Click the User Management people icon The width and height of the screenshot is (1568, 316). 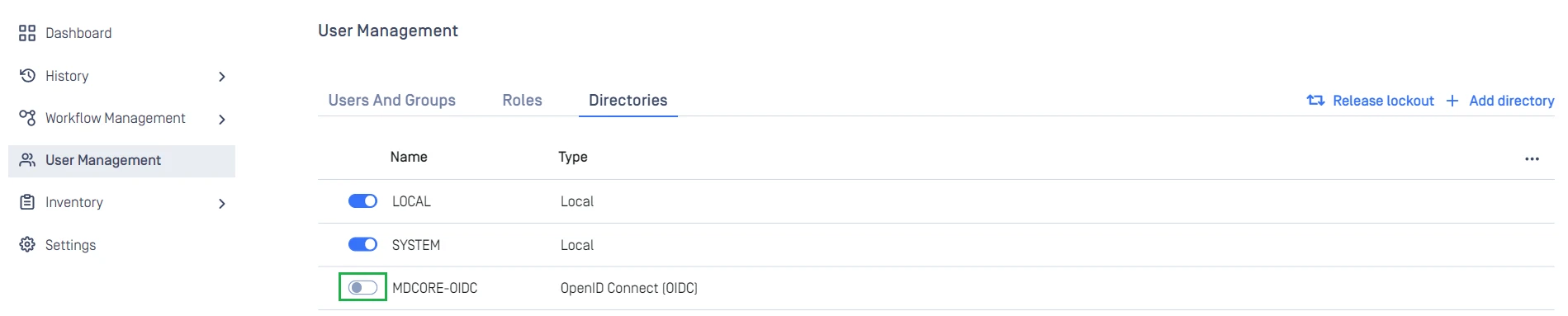tap(27, 160)
